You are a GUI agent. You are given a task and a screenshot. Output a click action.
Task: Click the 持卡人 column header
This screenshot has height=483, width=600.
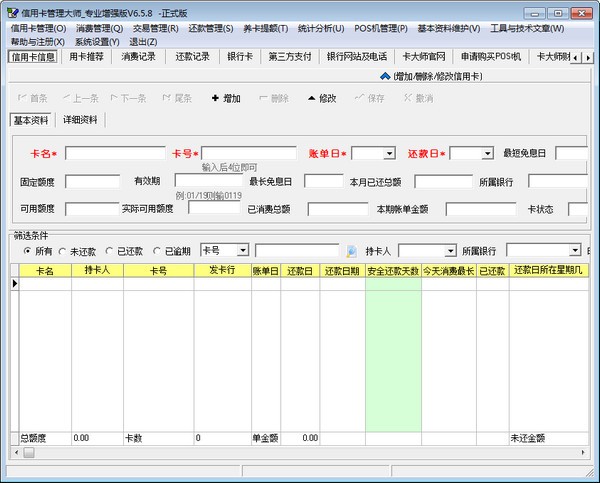97,271
